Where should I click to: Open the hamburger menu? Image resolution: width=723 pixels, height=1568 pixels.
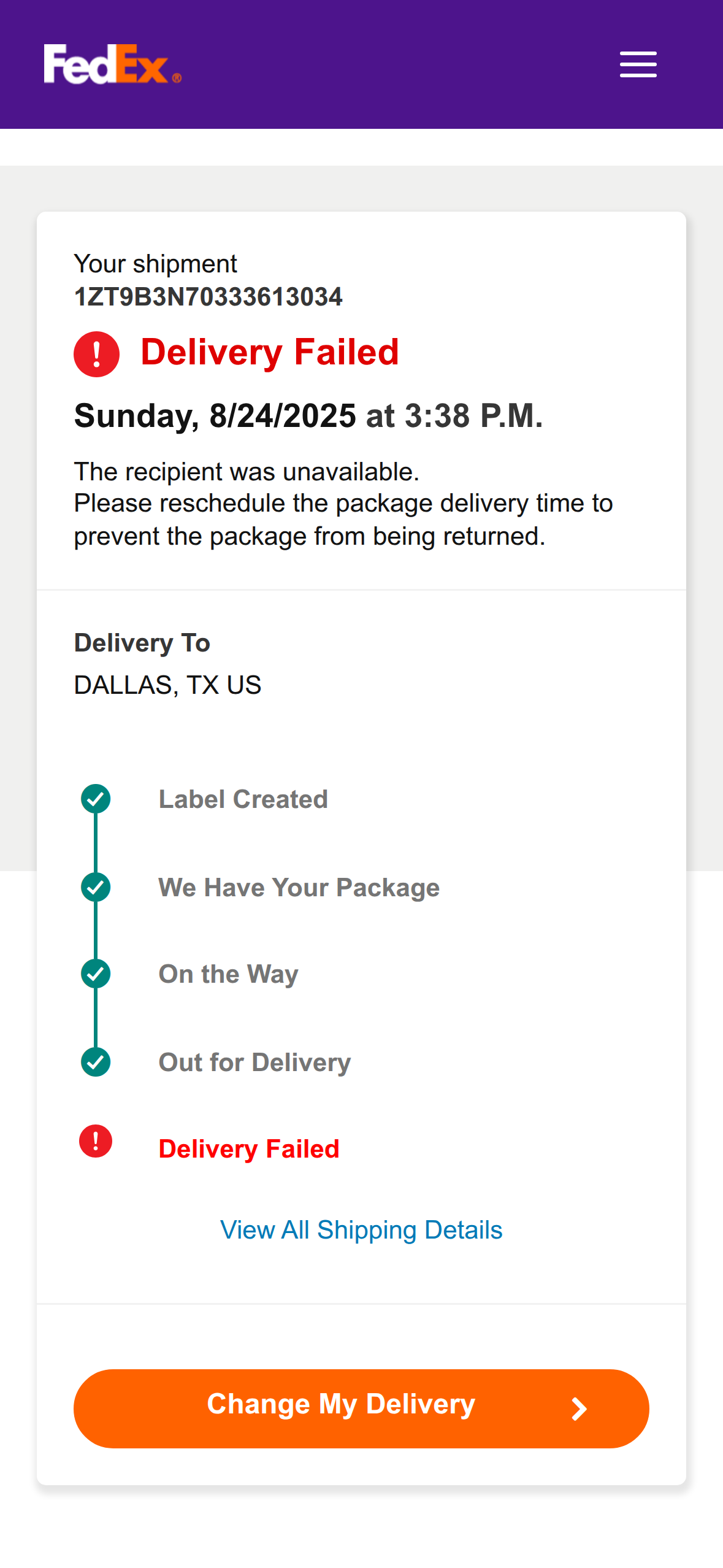tap(638, 64)
